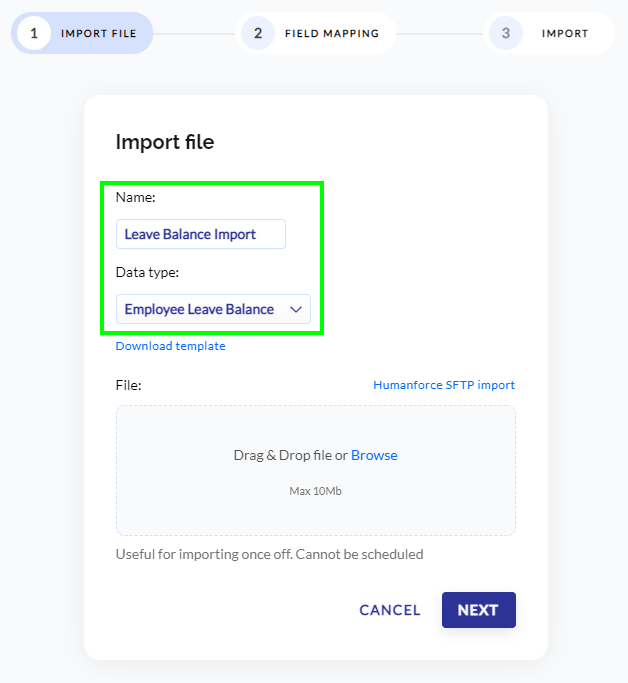Viewport: 628px width, 683px height.
Task: Click the Import file heading
Action: pos(165,142)
